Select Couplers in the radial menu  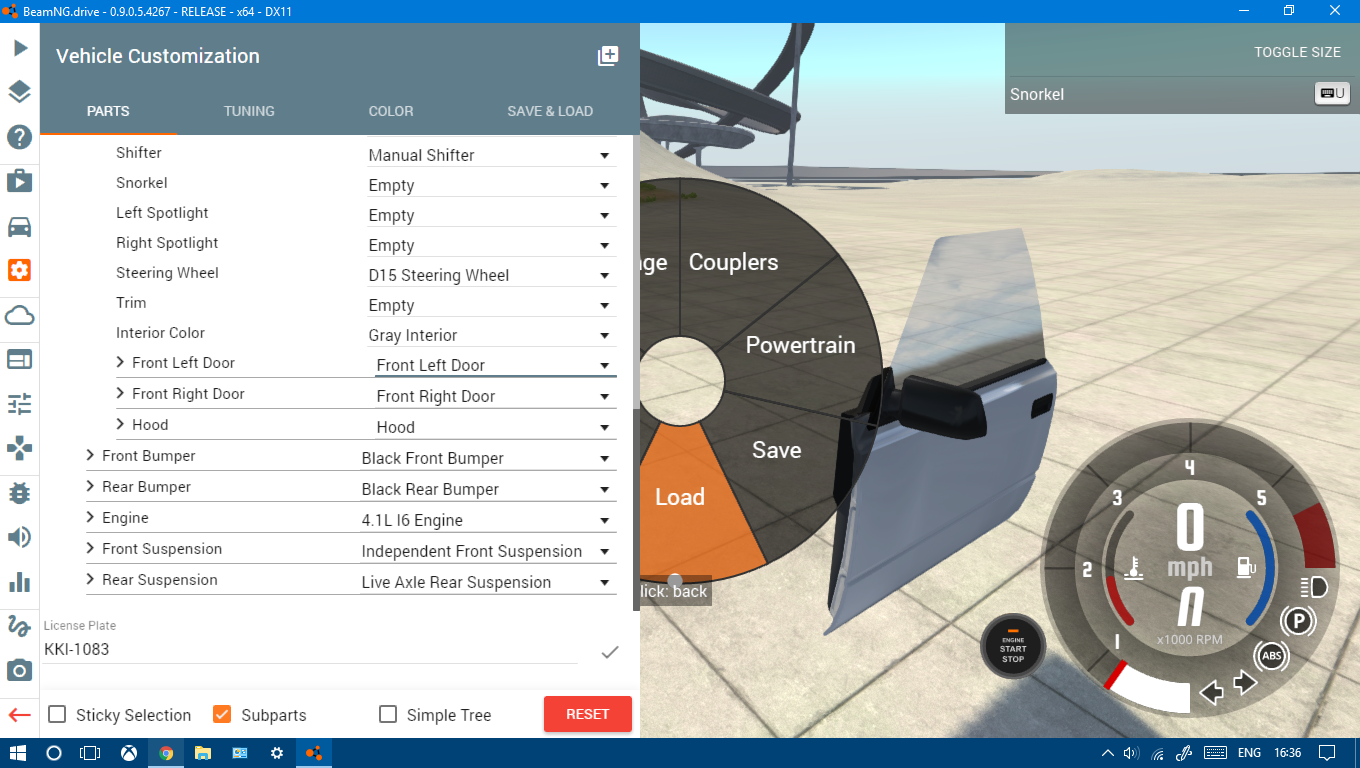point(733,262)
